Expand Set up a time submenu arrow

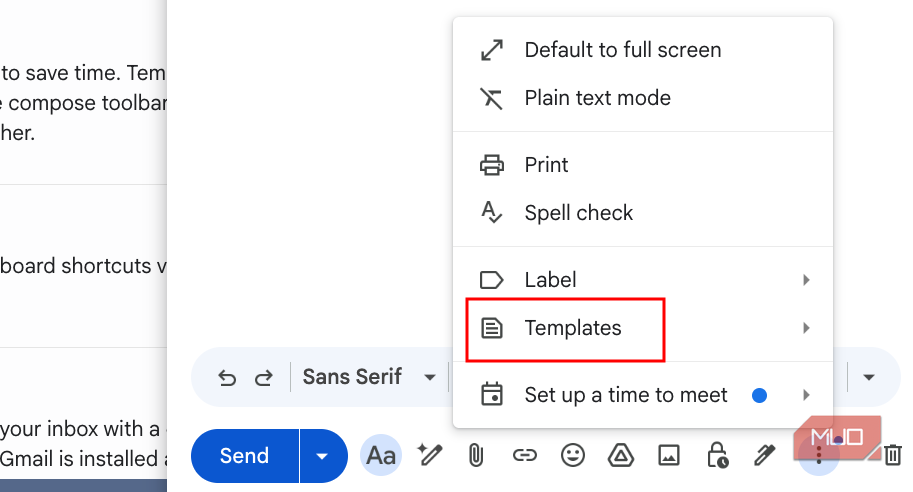[806, 395]
